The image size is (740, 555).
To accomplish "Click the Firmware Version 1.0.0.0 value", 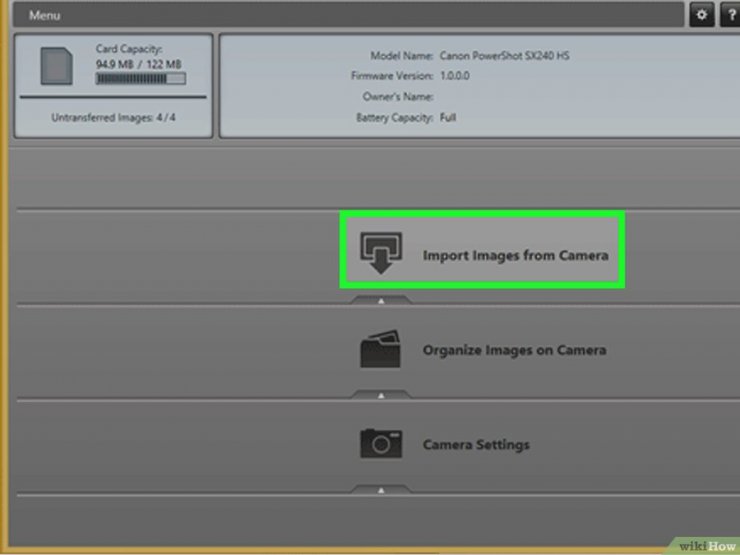I will click(457, 76).
